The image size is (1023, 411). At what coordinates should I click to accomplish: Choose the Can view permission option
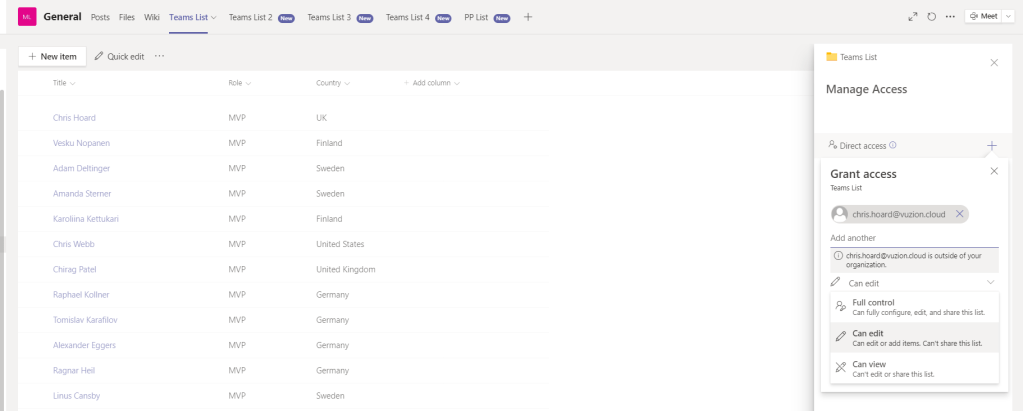914,369
